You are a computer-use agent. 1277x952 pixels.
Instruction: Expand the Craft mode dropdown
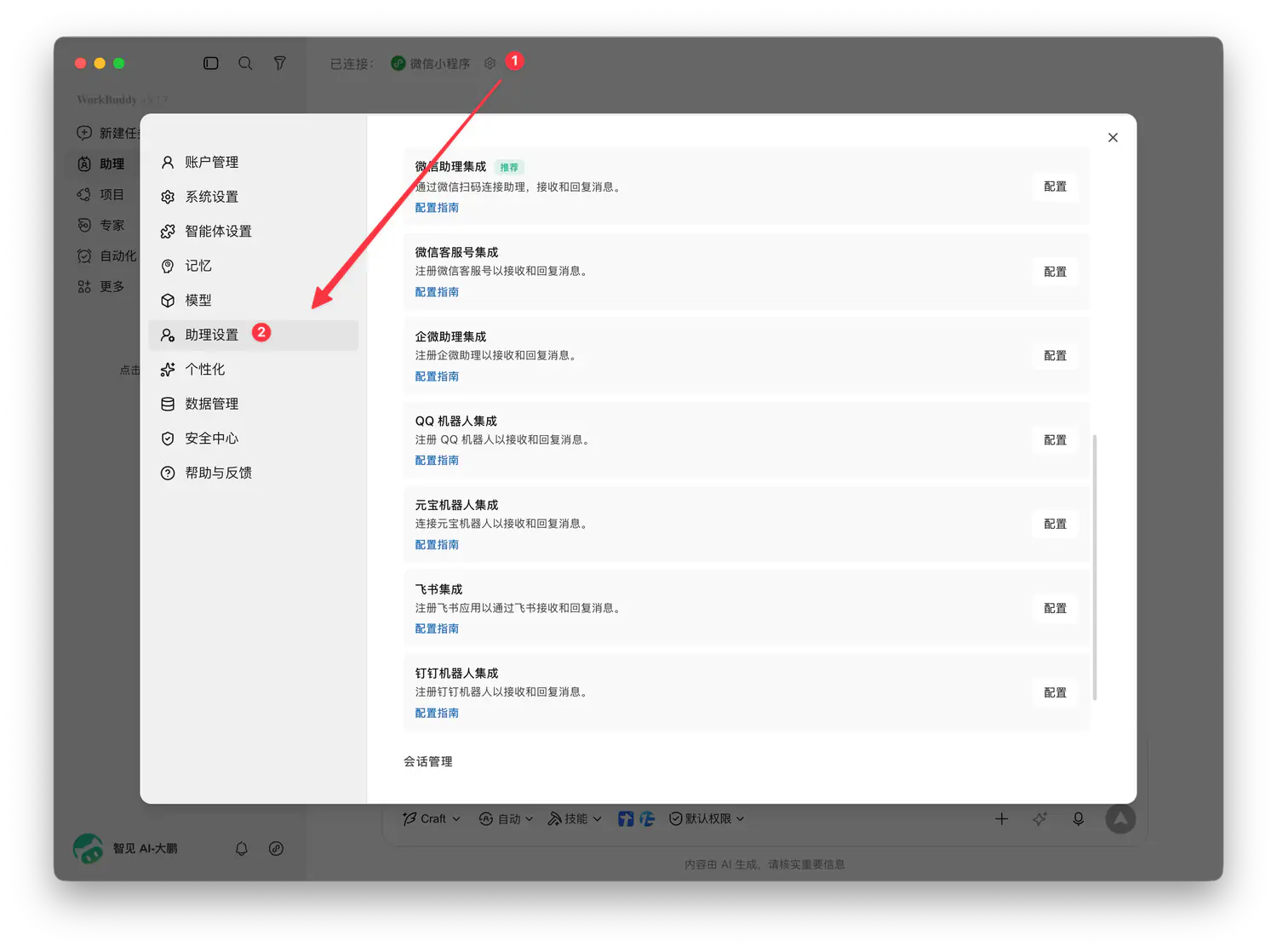pos(432,818)
